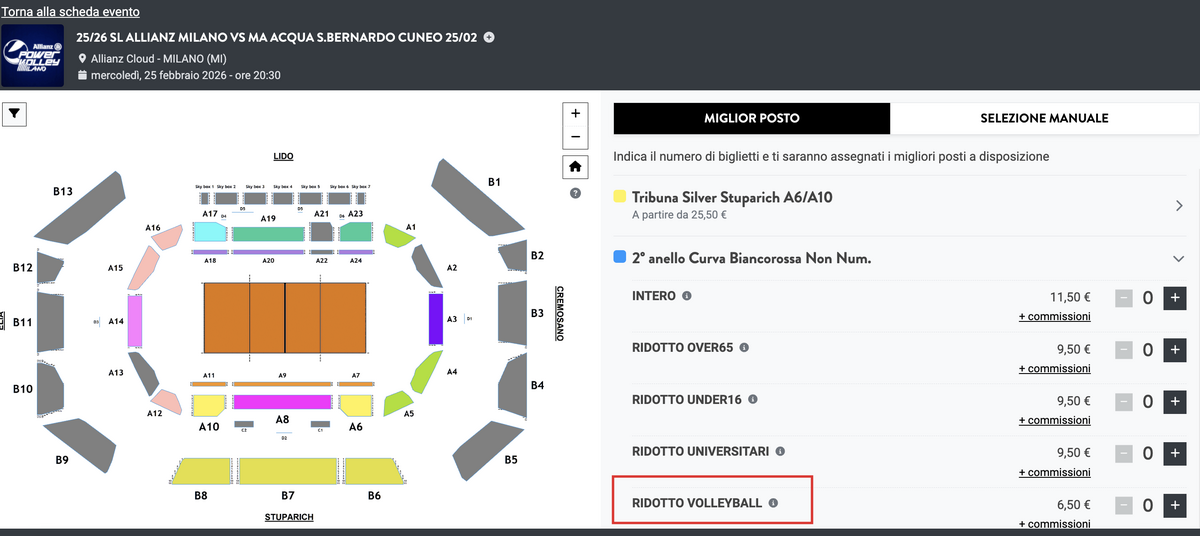Switch to MIGLIOR POSTO tab
Image resolution: width=1200 pixels, height=536 pixels.
(751, 118)
